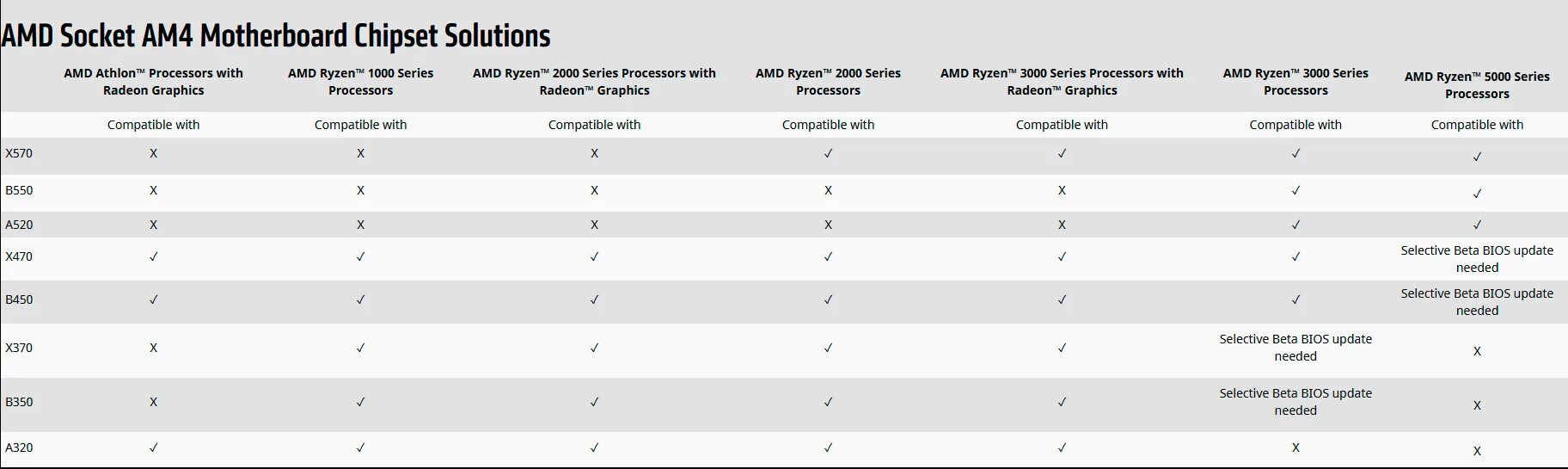The width and height of the screenshot is (1568, 469).
Task: Click the X mark for B350 Ryzen 5000 column
Action: click(1477, 405)
